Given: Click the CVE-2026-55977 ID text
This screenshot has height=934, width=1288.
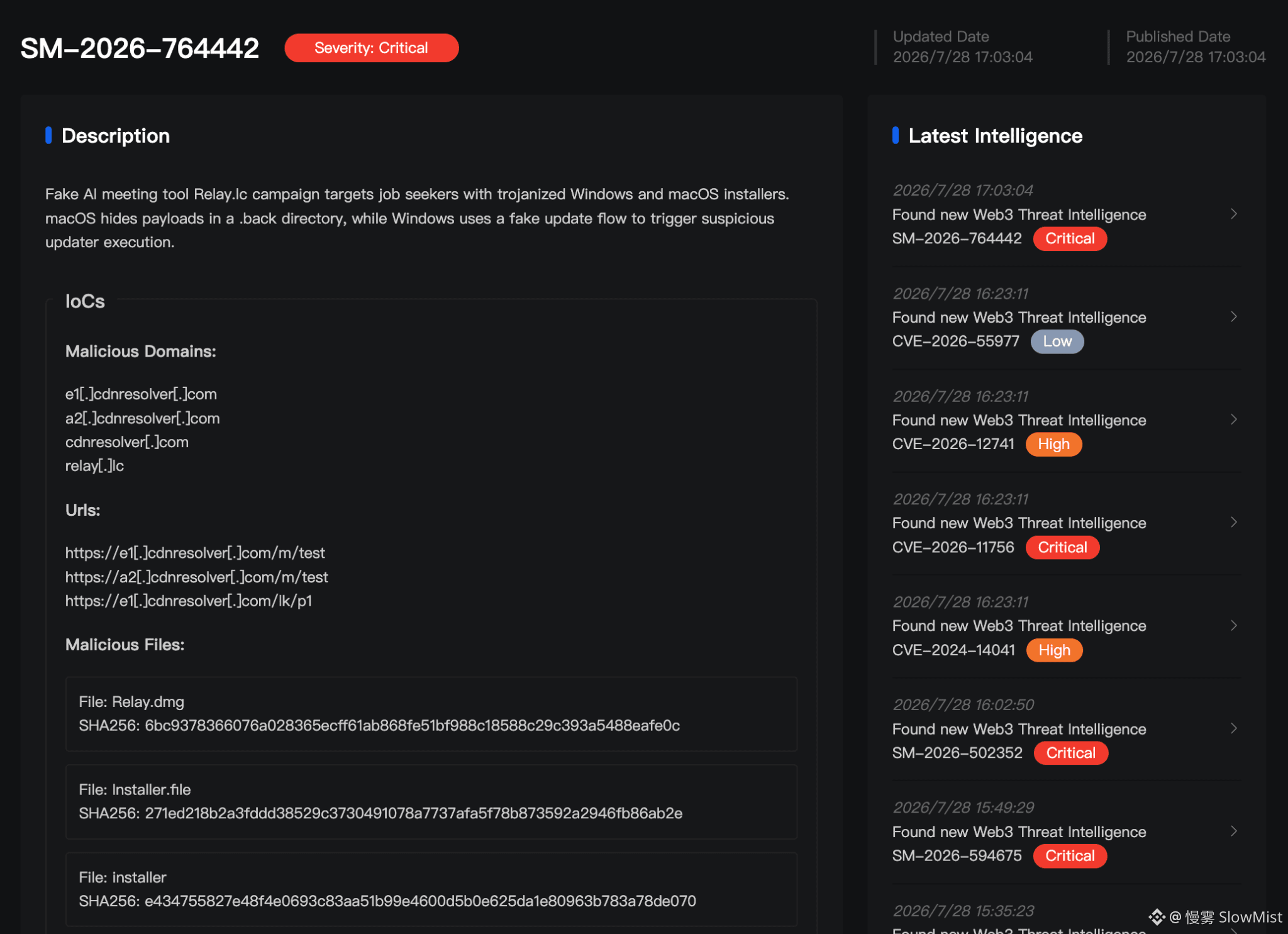Looking at the screenshot, I should coord(955,342).
